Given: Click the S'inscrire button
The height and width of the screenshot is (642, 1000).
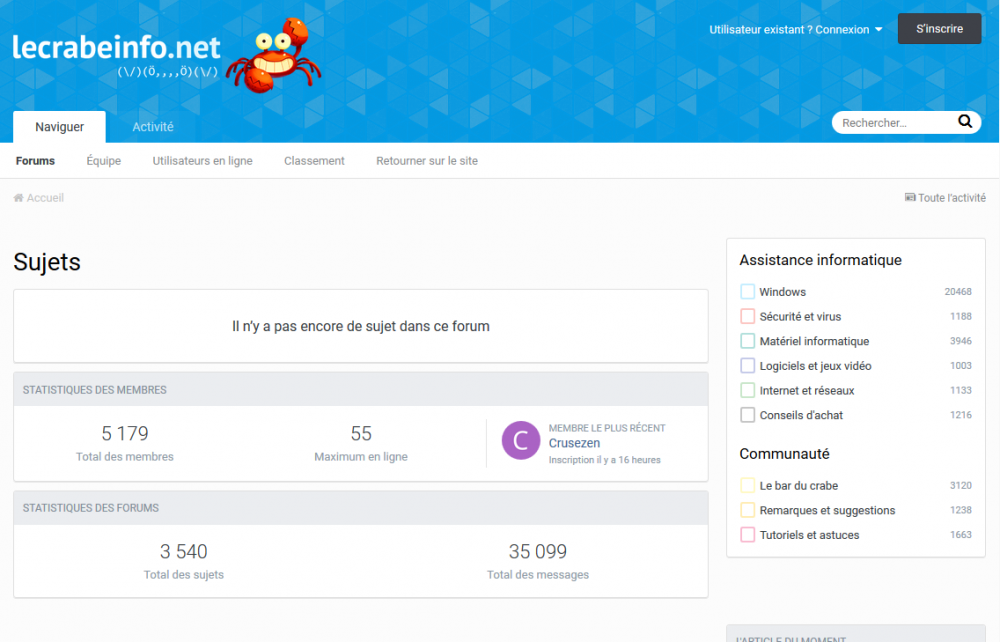Looking at the screenshot, I should click(939, 28).
